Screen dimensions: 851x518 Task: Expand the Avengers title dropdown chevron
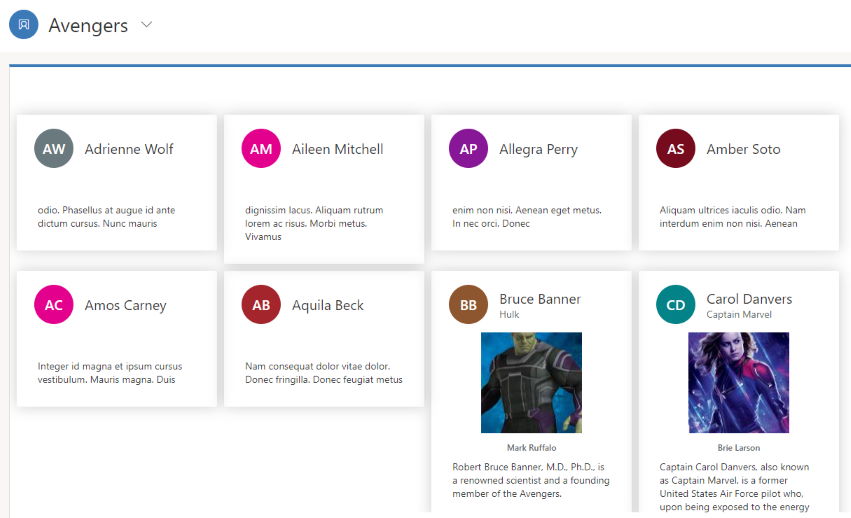pos(147,24)
